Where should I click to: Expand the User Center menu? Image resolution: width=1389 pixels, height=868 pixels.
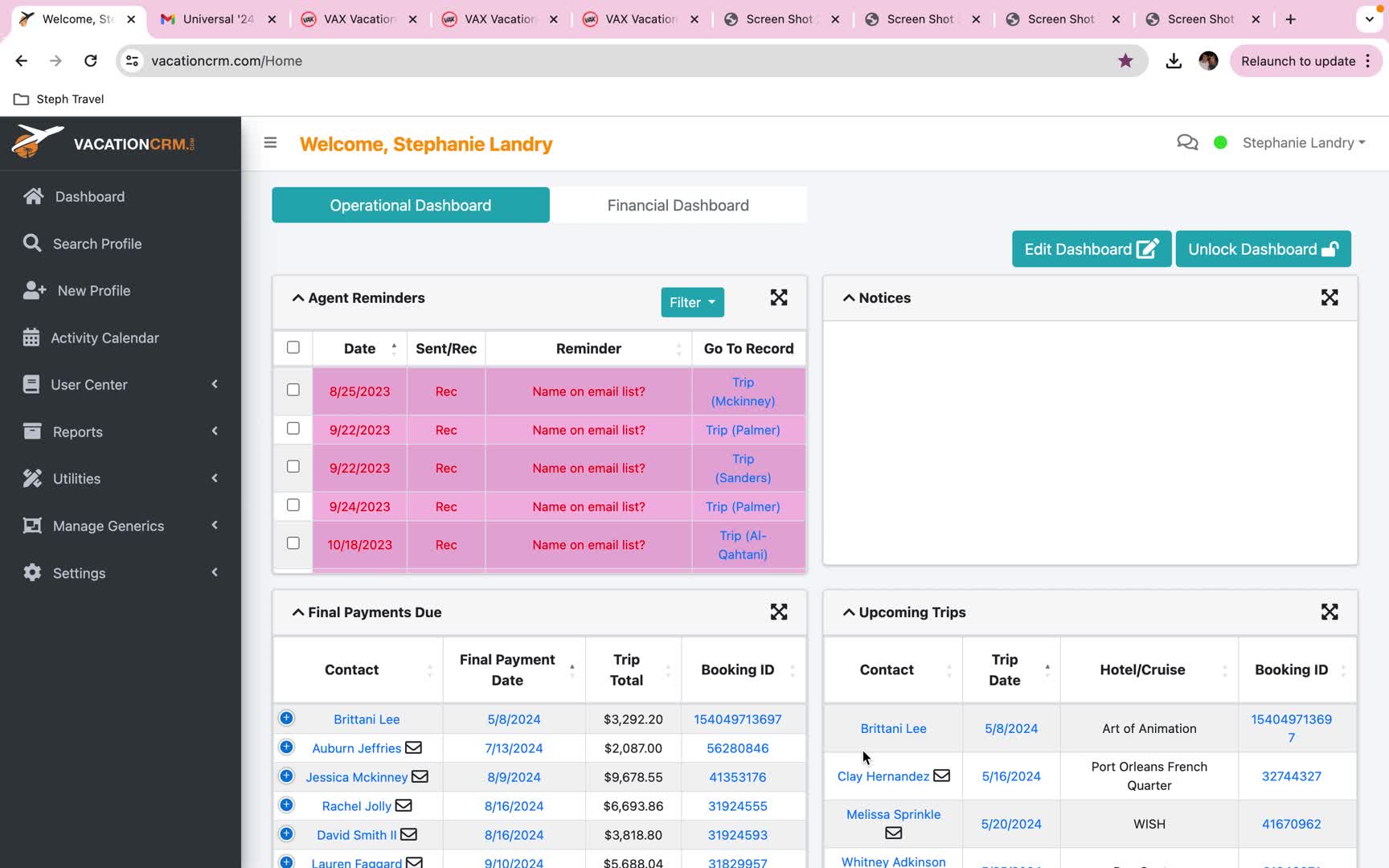(x=121, y=384)
